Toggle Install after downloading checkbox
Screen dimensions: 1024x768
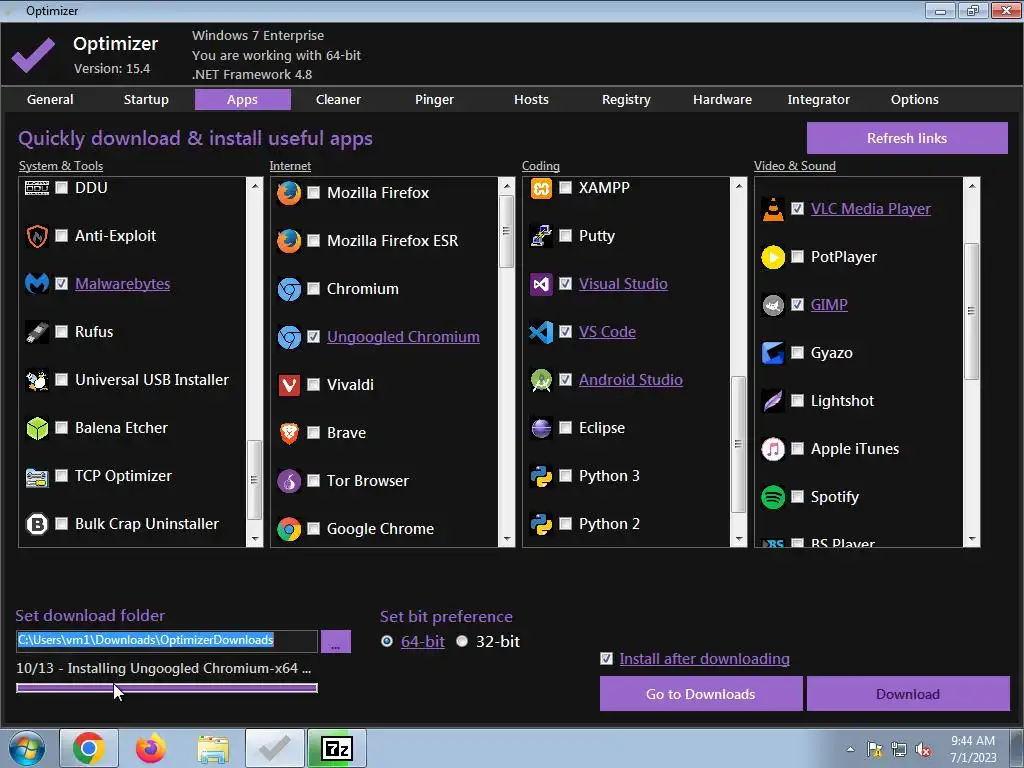point(607,659)
